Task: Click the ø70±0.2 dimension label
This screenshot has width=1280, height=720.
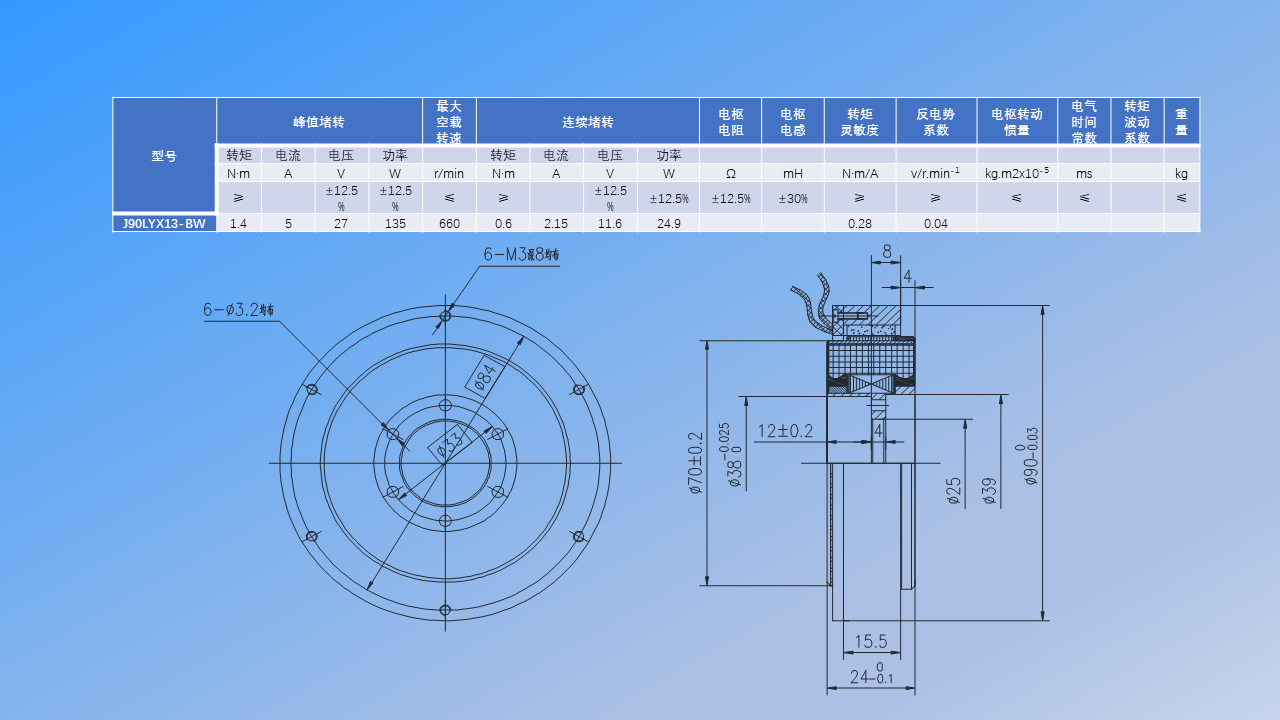Action: coord(697,463)
